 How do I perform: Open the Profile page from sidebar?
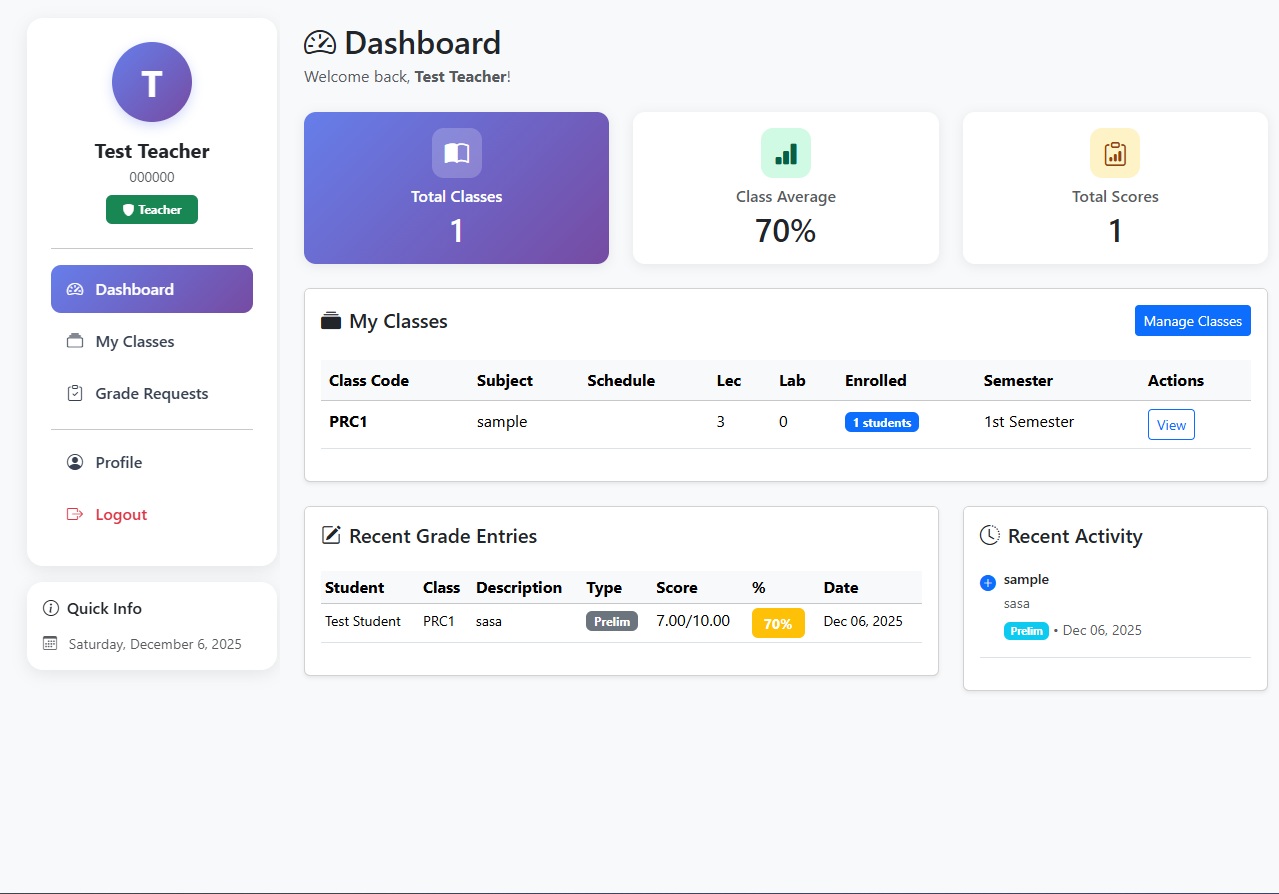118,462
